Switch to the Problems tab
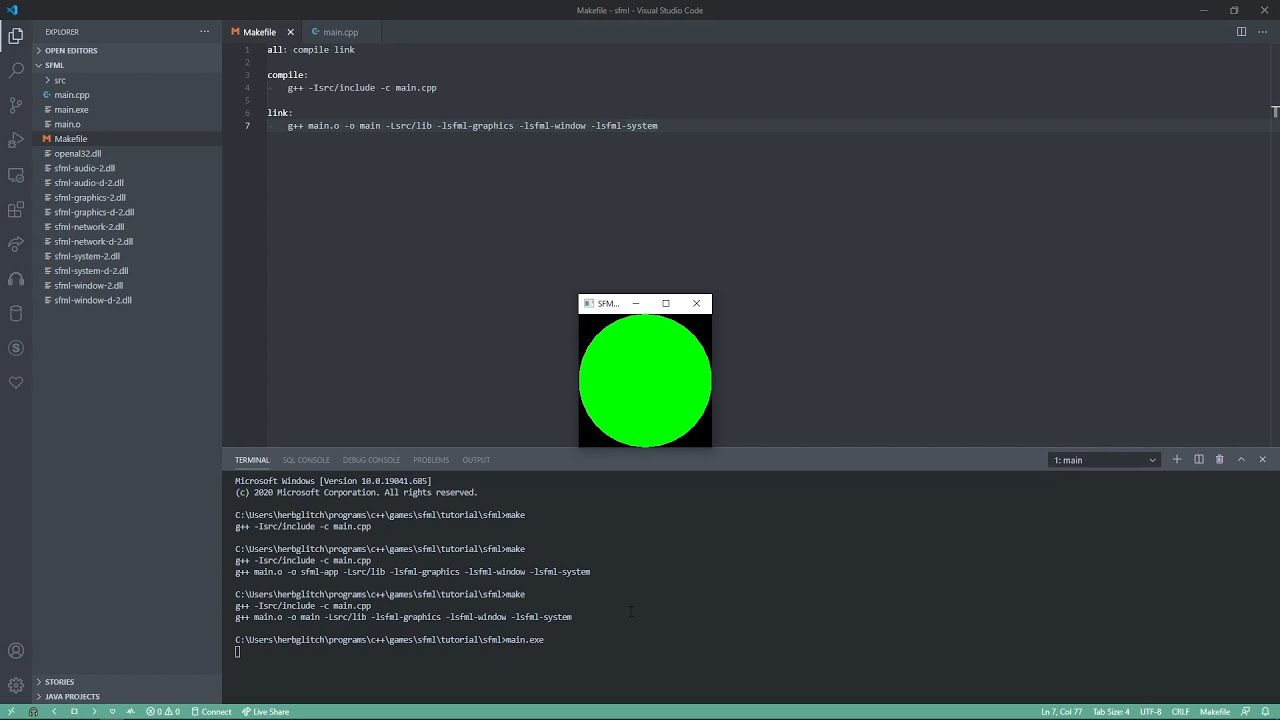This screenshot has width=1280, height=720. click(431, 460)
